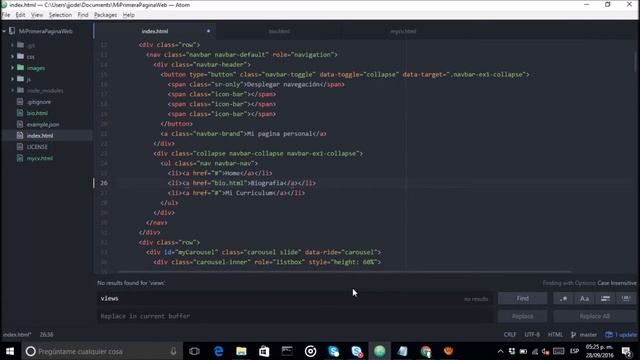Open the Help menu
640x360 pixels.
(129, 15)
